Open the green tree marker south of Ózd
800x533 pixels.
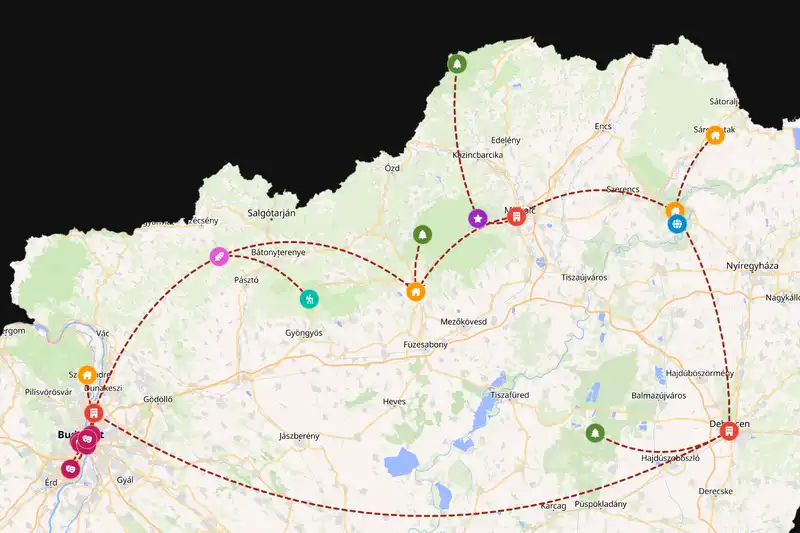point(422,235)
